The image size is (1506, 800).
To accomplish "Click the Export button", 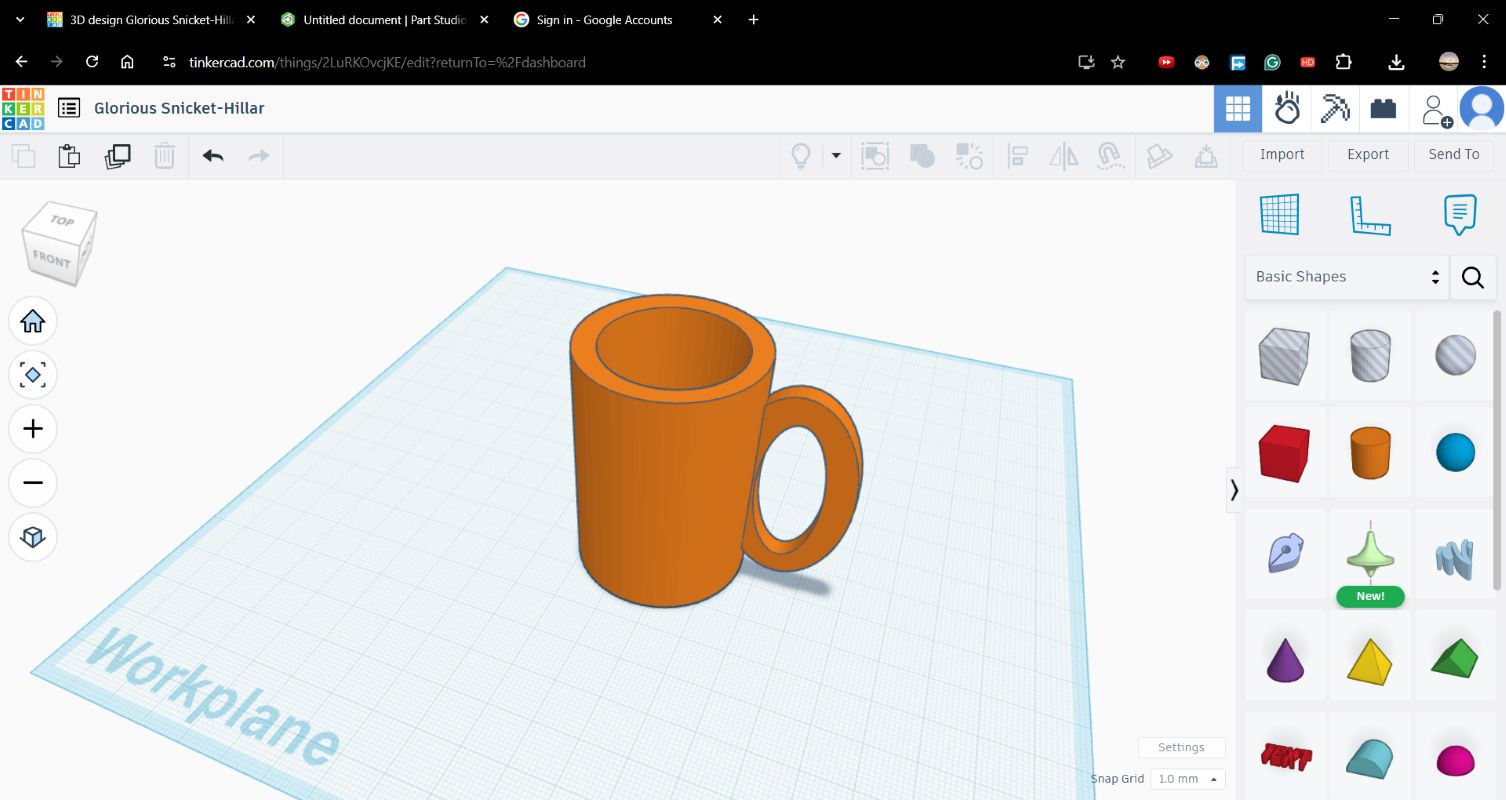I will 1367,155.
